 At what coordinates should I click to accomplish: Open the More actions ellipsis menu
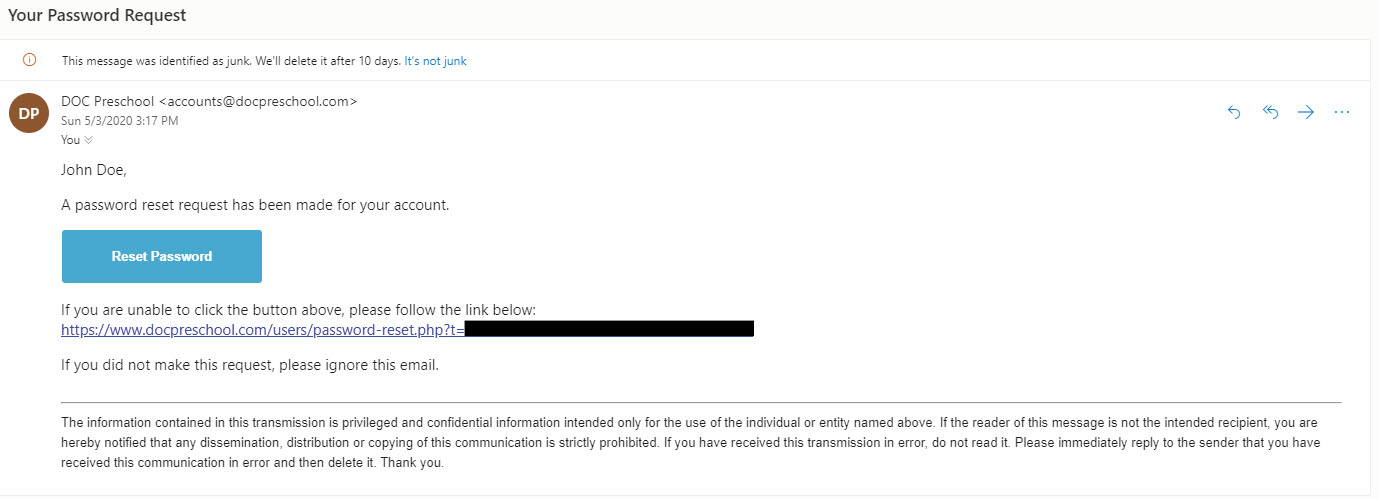[1342, 113]
